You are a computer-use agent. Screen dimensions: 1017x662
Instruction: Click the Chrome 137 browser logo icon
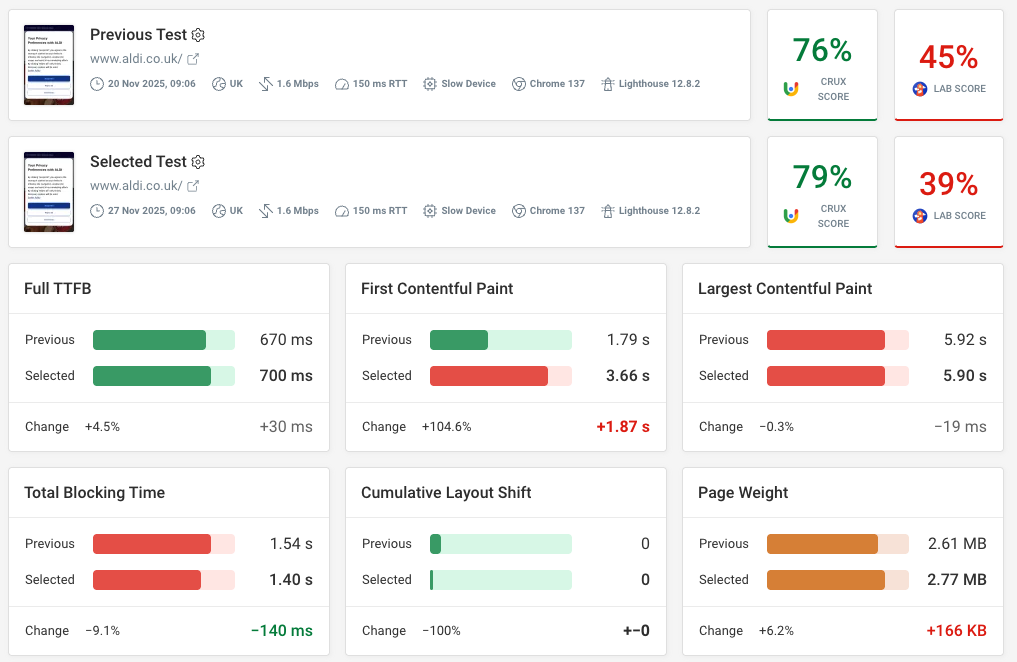(x=518, y=84)
